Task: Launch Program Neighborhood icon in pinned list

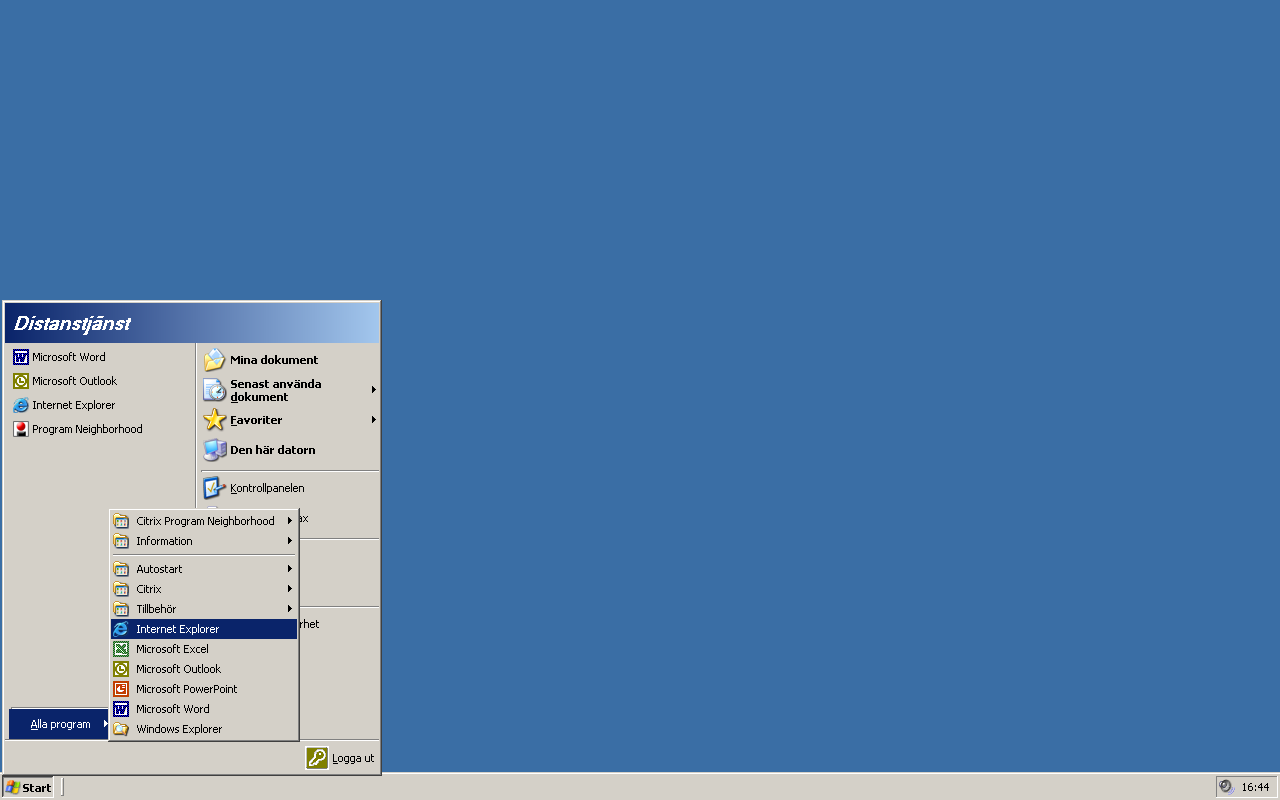Action: [x=20, y=429]
